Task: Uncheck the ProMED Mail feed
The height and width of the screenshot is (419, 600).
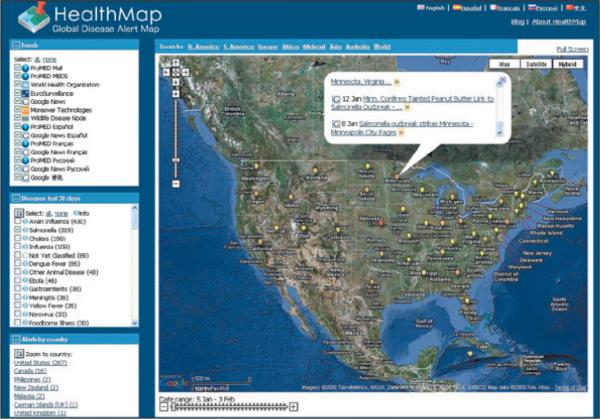Action: (17, 67)
